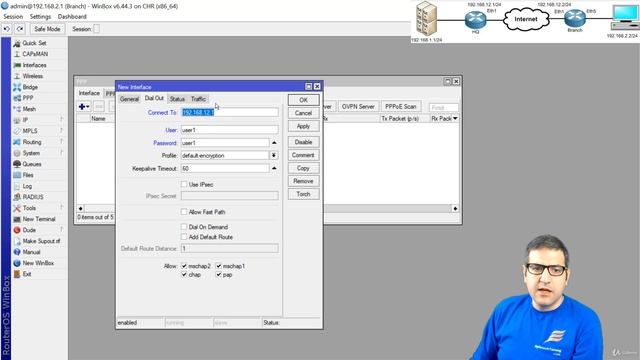Click PPPoE Scan button in PPP window
This screenshot has width=640, height=360.
pyautogui.click(x=400, y=107)
